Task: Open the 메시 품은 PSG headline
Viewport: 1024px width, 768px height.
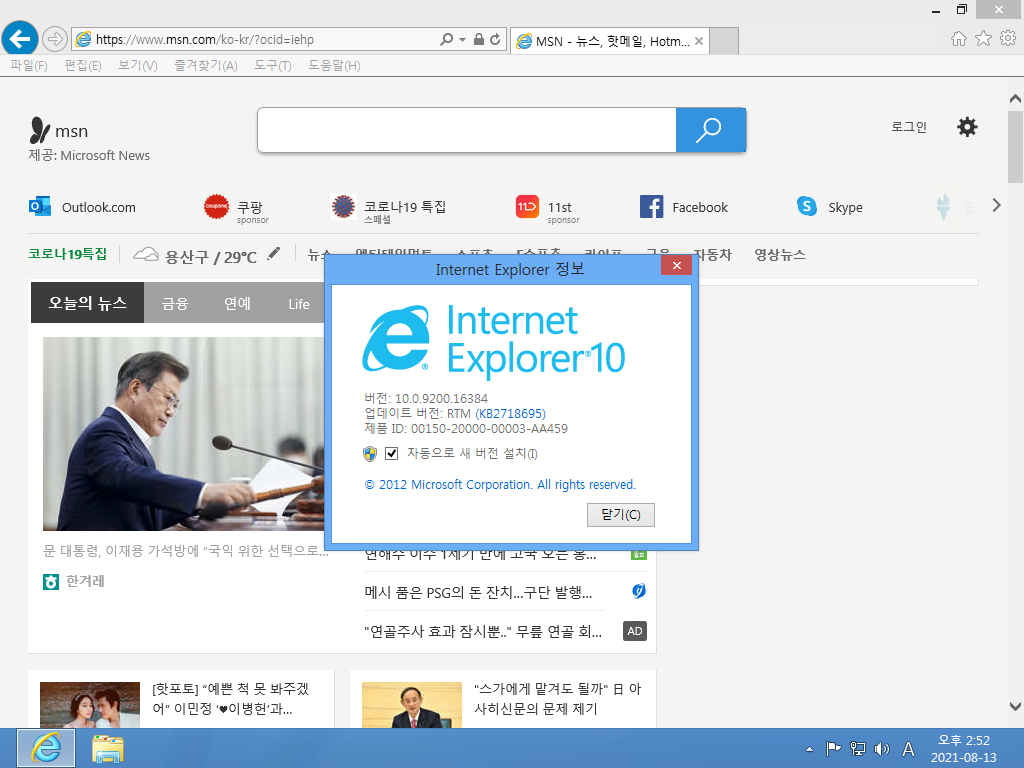Action: [x=478, y=592]
